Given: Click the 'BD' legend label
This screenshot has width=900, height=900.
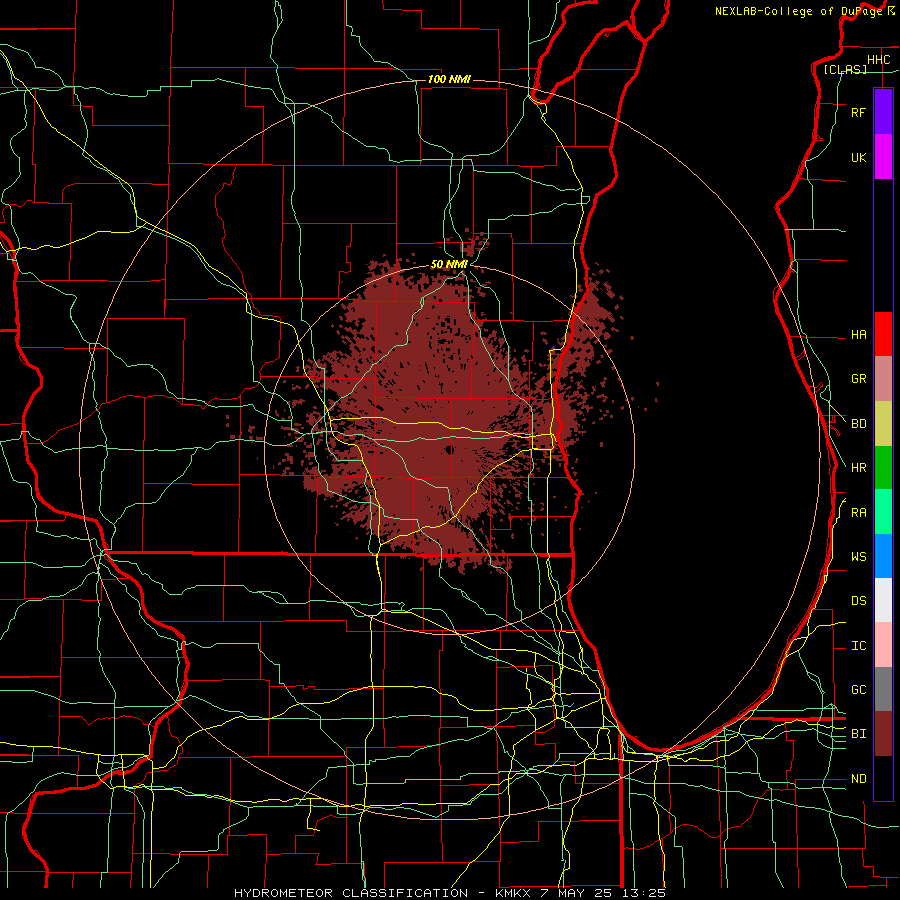Looking at the screenshot, I should click(859, 424).
